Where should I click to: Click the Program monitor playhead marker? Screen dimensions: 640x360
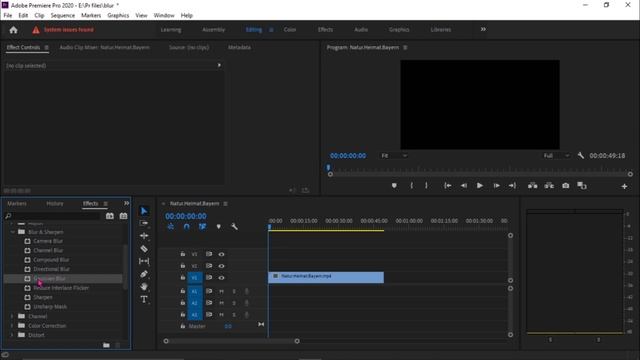click(328, 167)
